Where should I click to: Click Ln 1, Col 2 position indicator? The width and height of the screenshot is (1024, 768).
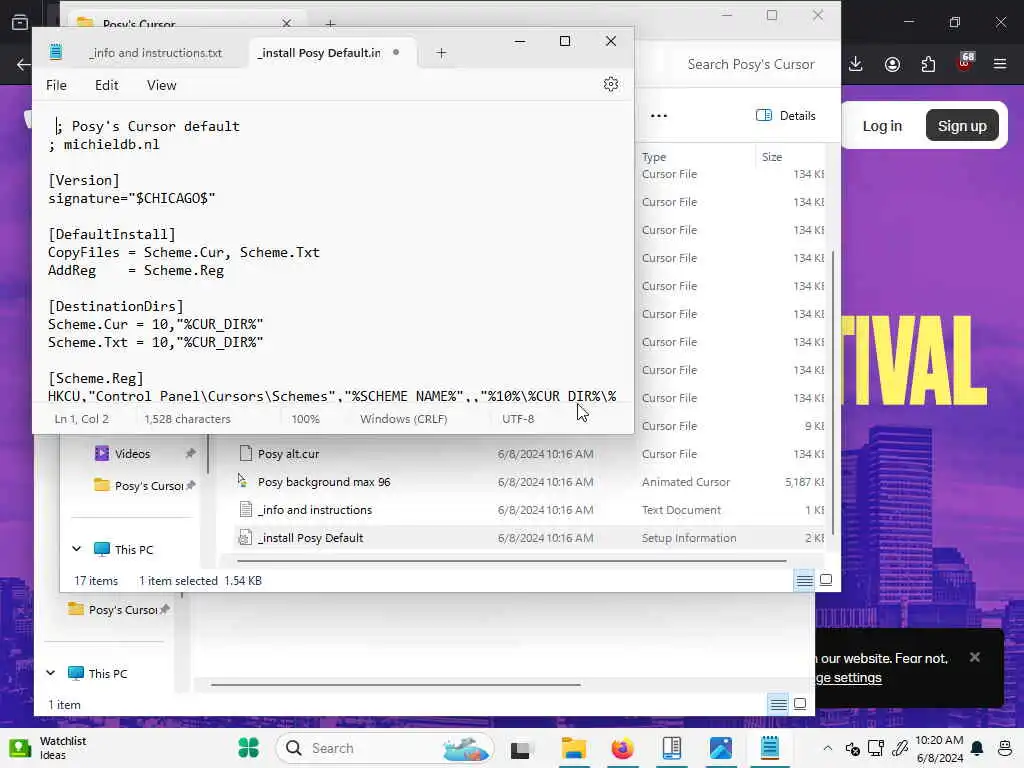click(82, 419)
